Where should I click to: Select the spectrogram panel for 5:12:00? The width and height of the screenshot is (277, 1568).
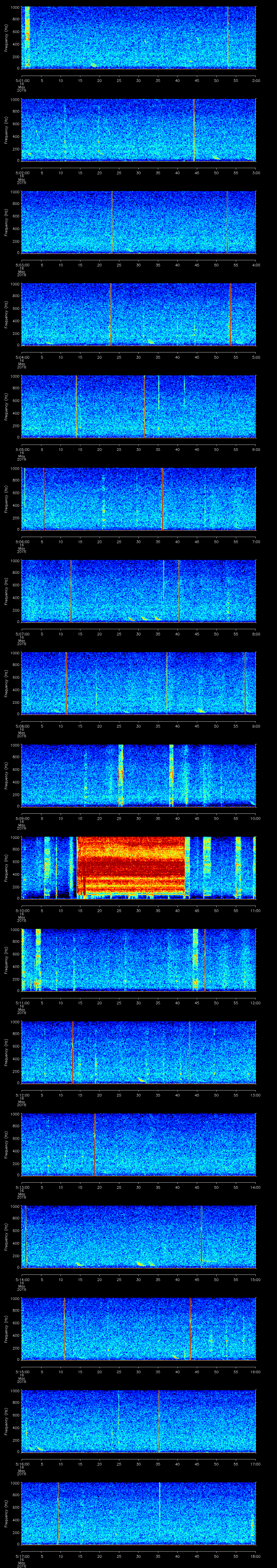click(x=139, y=1052)
